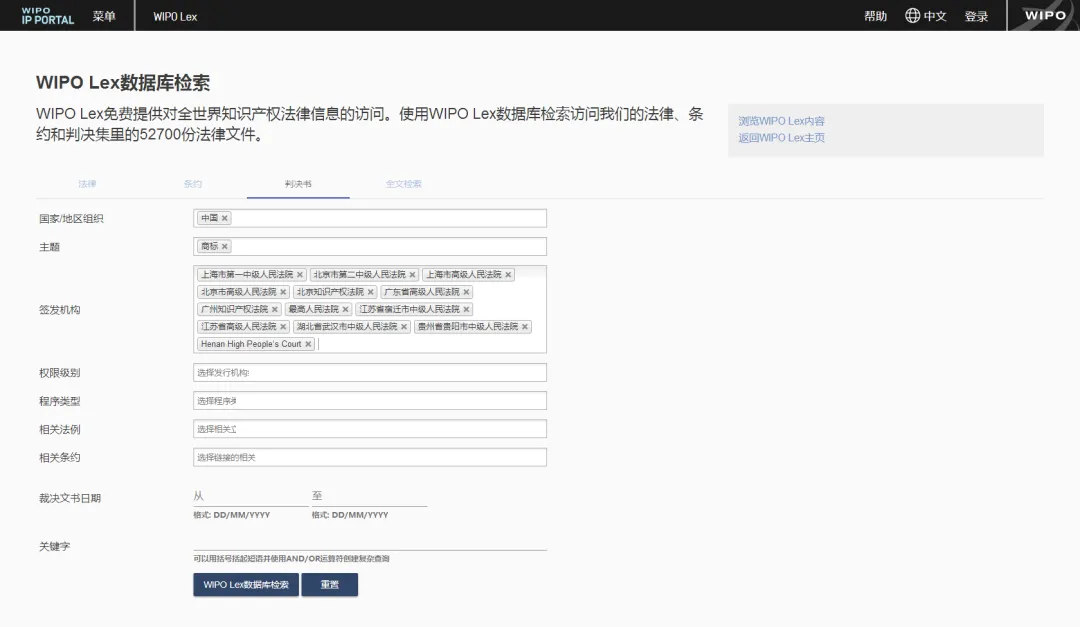The width and height of the screenshot is (1080, 627).
Task: Focus the 至 end date field
Action: point(369,497)
